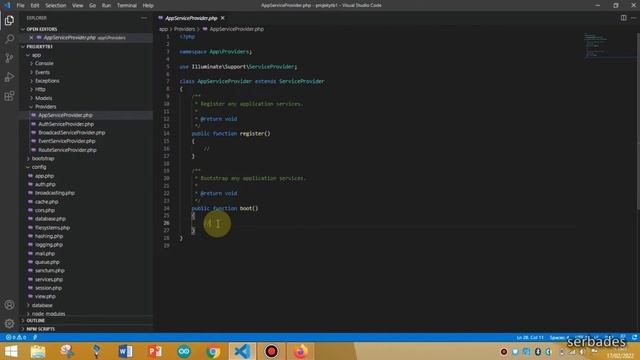Open the Manage gear icon
Screen dimensions: 640x360
pos(9,324)
